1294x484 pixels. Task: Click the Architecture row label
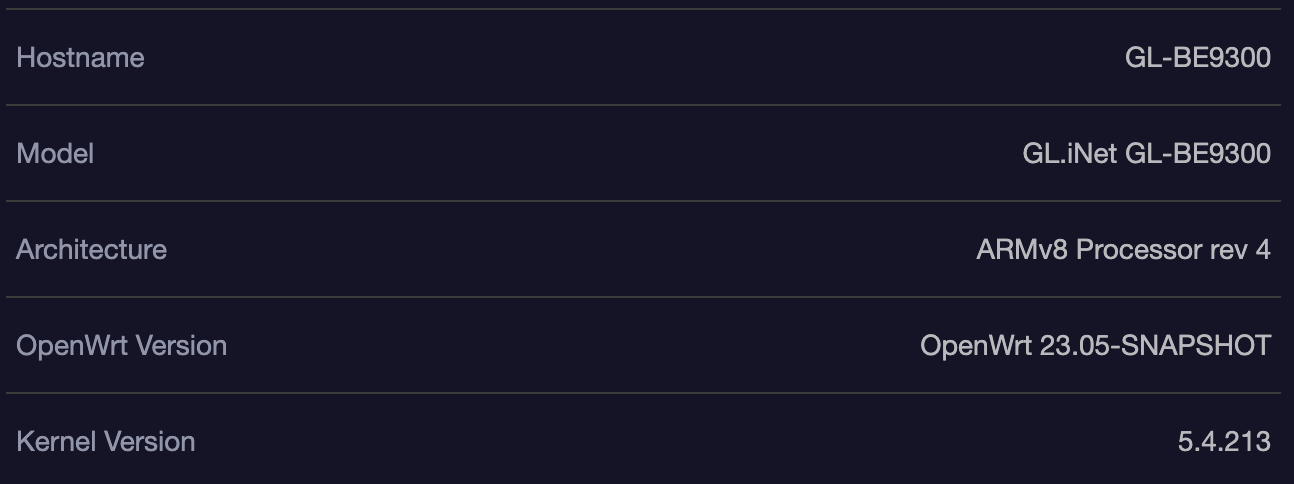(x=91, y=250)
